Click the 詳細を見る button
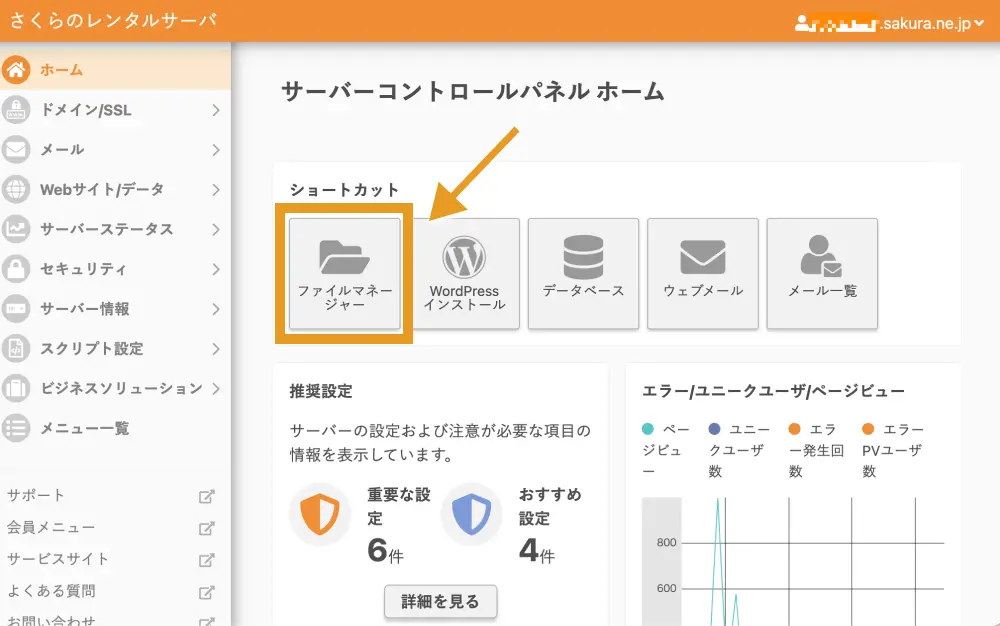This screenshot has width=1000, height=626. 440,602
